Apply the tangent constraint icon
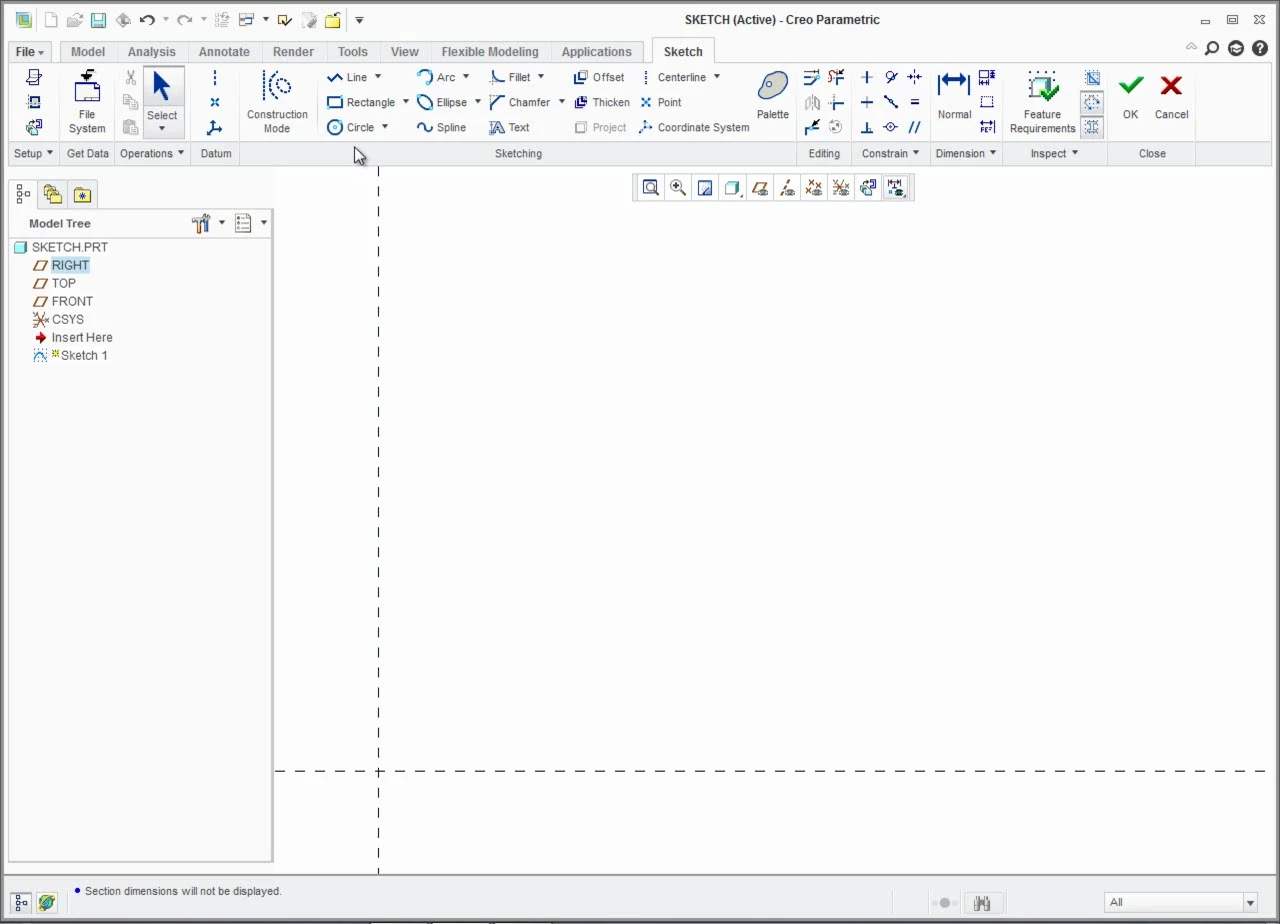1280x924 pixels. click(x=891, y=77)
